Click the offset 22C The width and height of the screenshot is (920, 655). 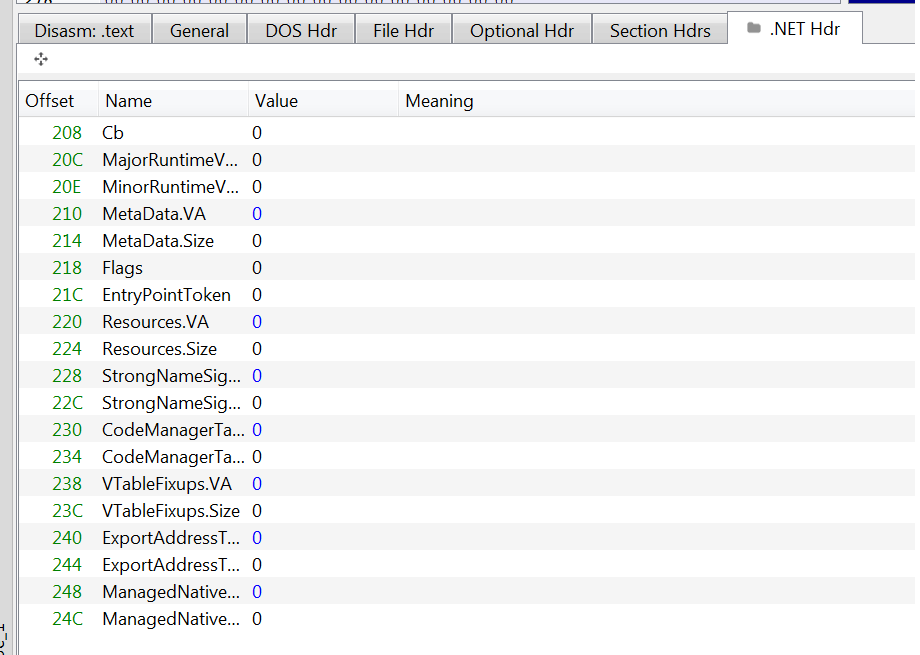pyautogui.click(x=67, y=403)
